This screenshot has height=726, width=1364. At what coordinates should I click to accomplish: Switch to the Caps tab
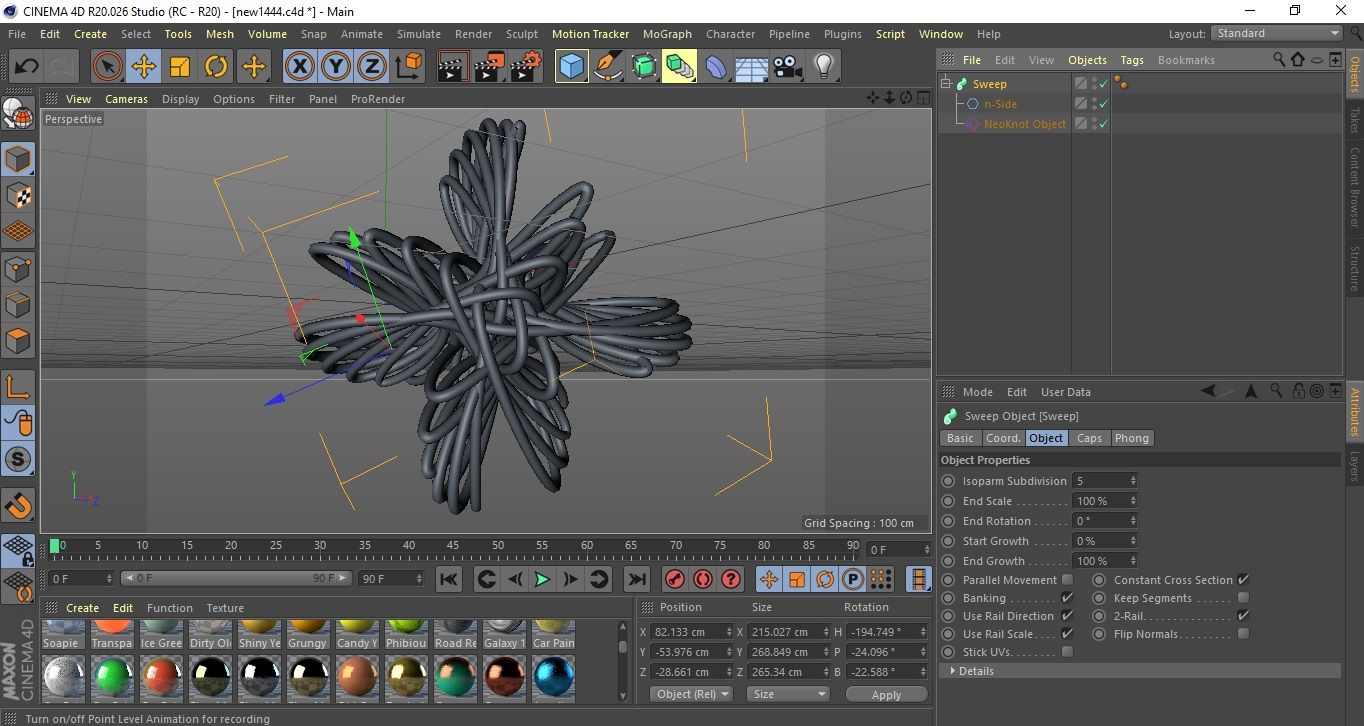tap(1089, 438)
